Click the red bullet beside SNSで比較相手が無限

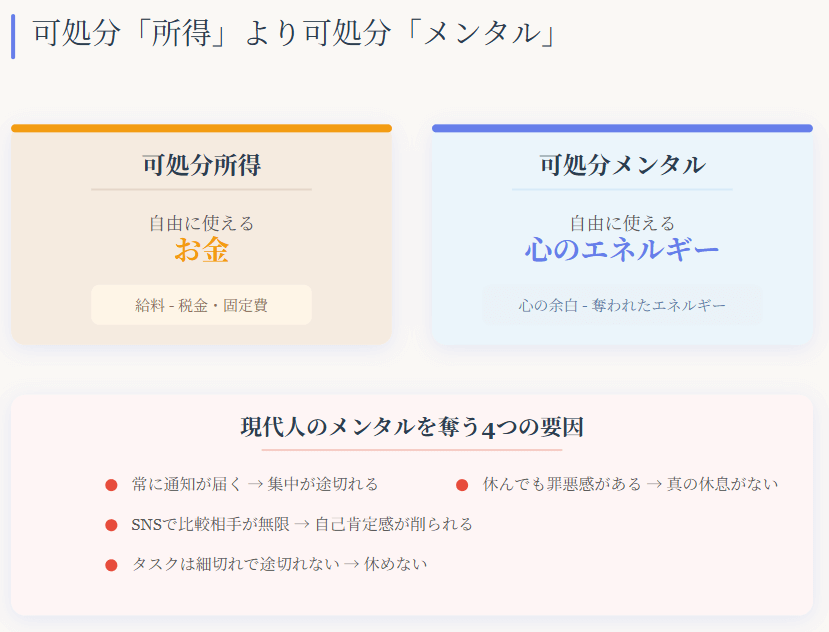pos(112,525)
